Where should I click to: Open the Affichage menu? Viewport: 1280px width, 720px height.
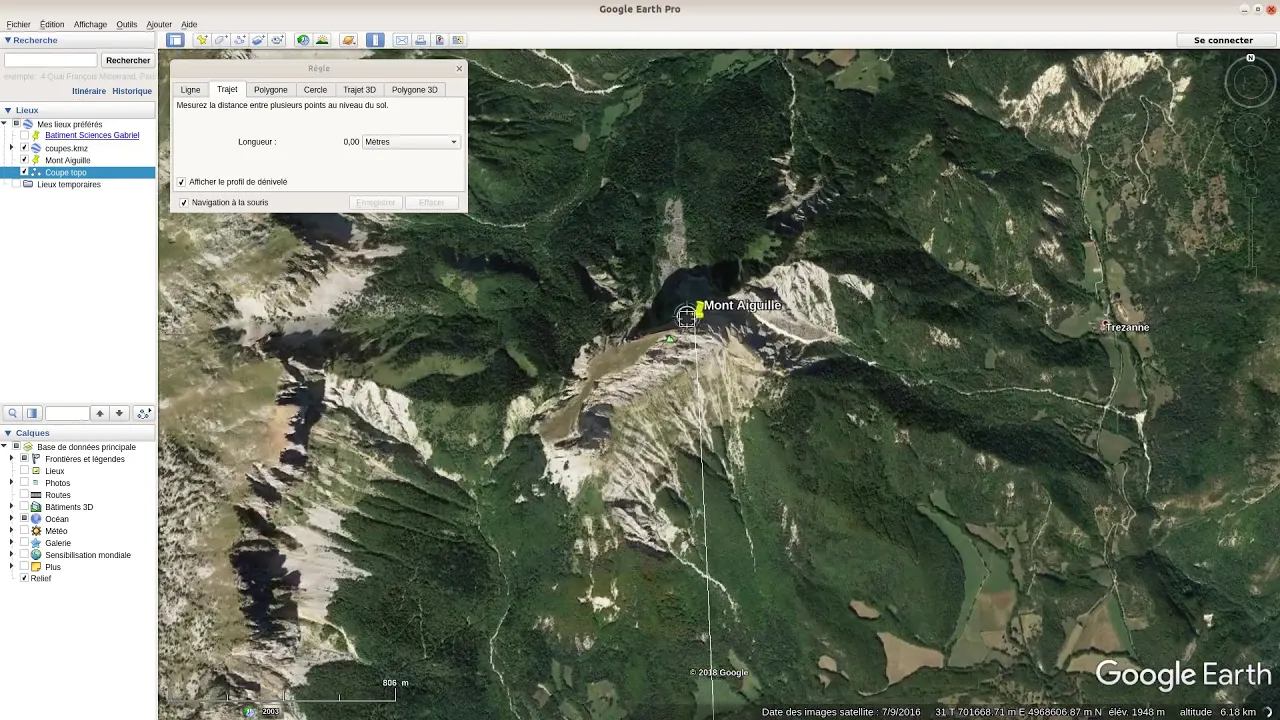(90, 24)
